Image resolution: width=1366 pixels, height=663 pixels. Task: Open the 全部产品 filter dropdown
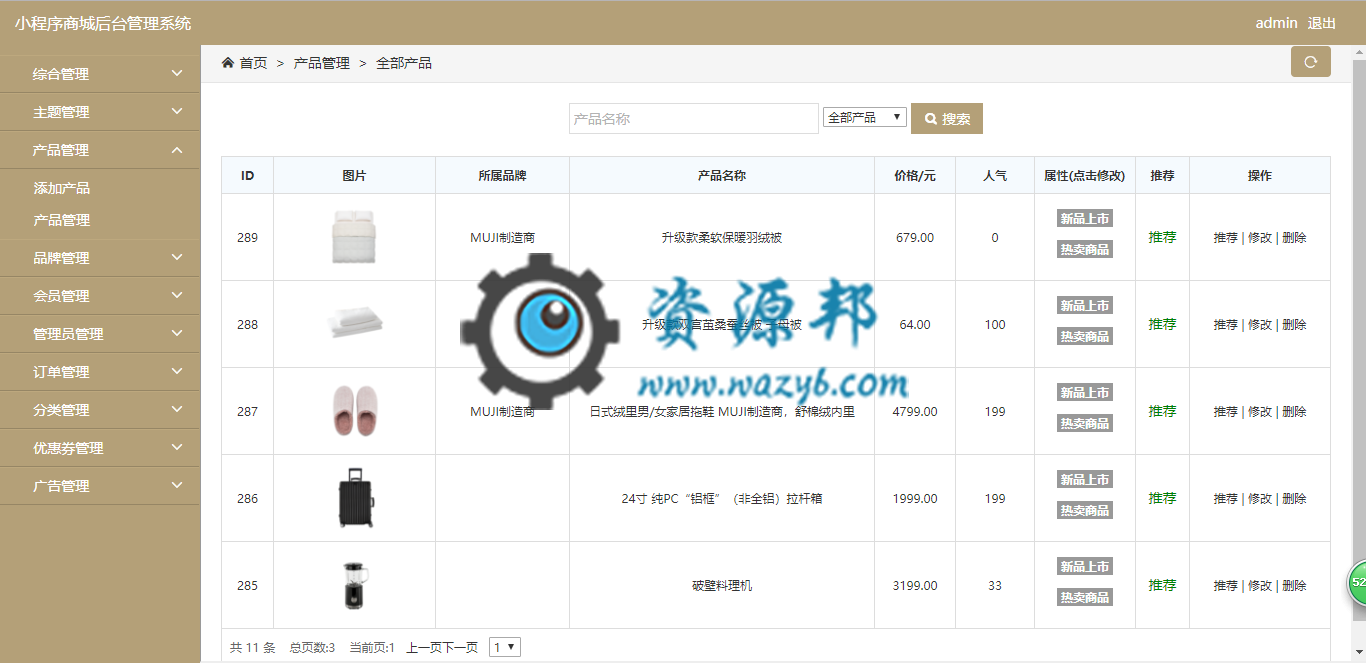click(865, 117)
